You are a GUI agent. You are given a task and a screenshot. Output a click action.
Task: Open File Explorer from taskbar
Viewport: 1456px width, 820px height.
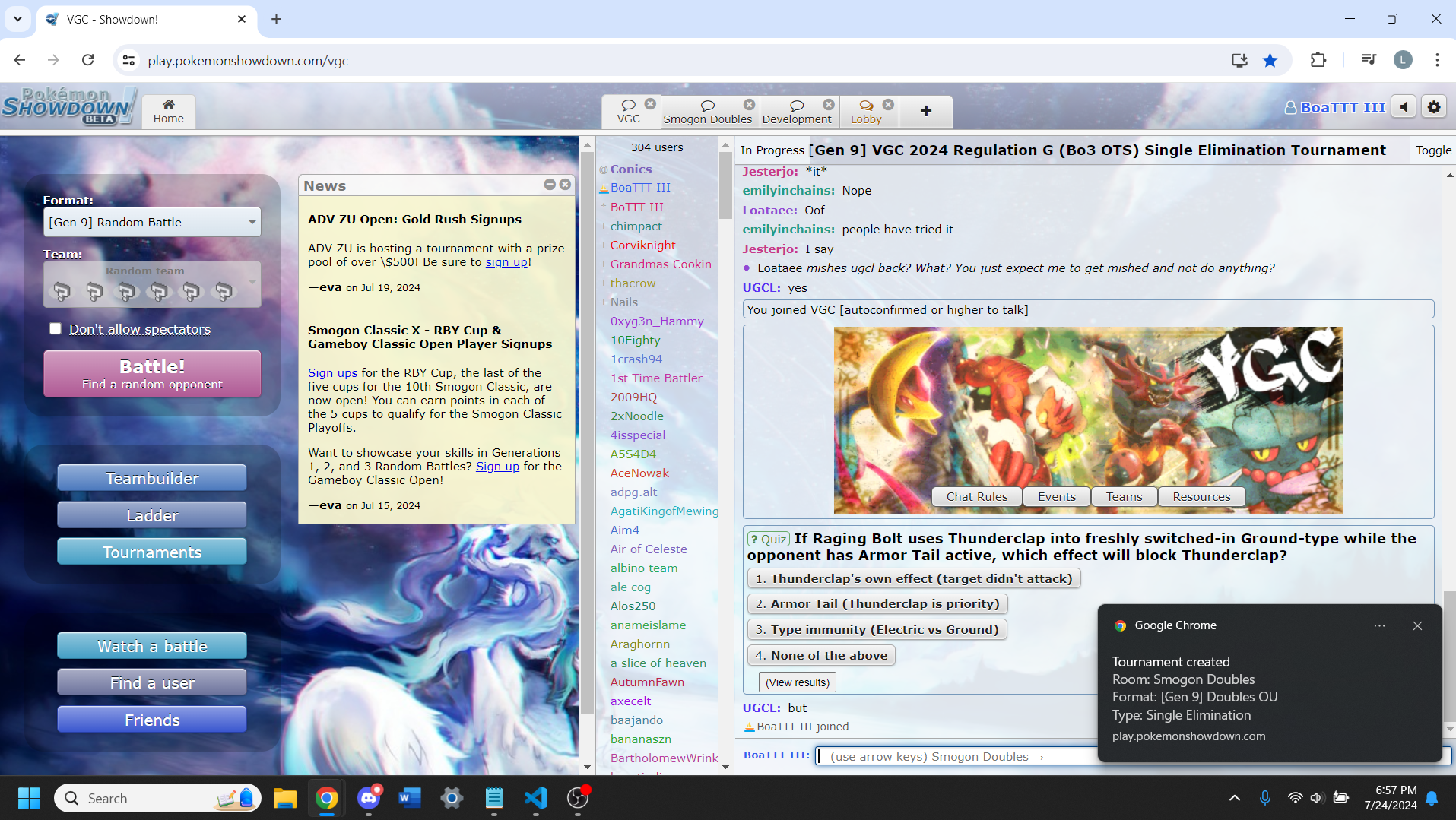point(284,798)
